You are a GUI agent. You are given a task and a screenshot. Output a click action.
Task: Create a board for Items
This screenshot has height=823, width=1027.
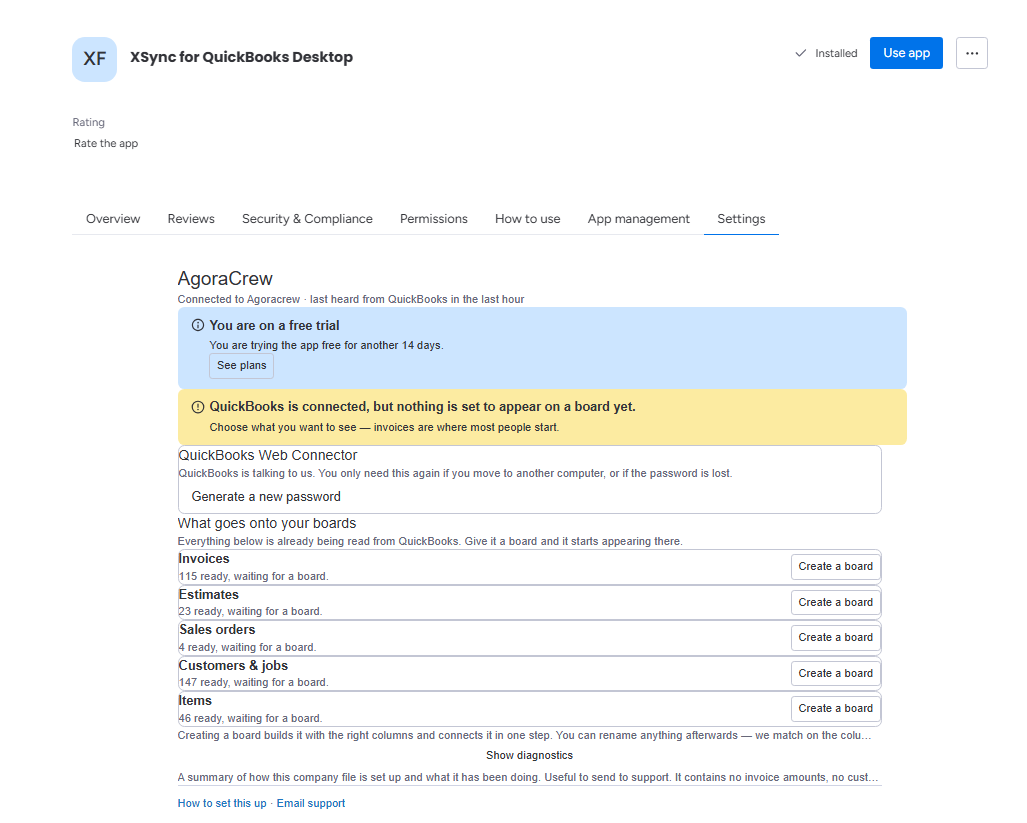coord(835,708)
